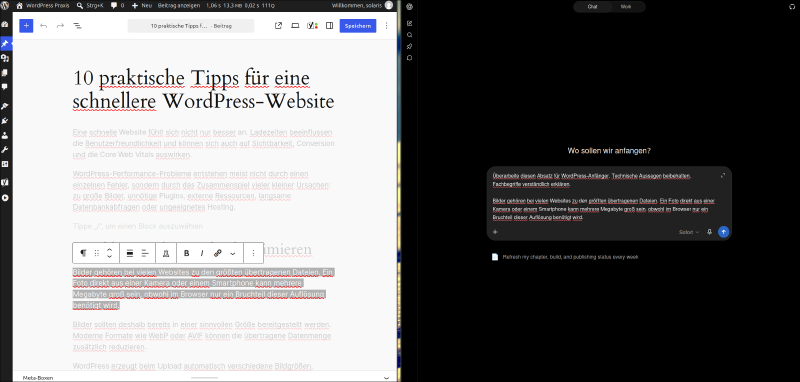Send the chat prompt
This screenshot has height=382, width=800.
pos(723,232)
